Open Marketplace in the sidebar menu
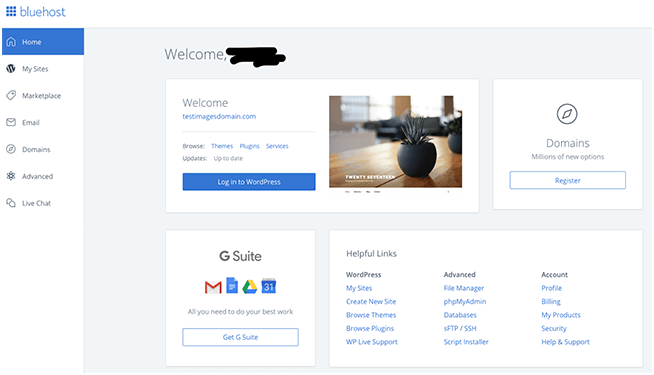This screenshot has height=375, width=654. [43, 96]
